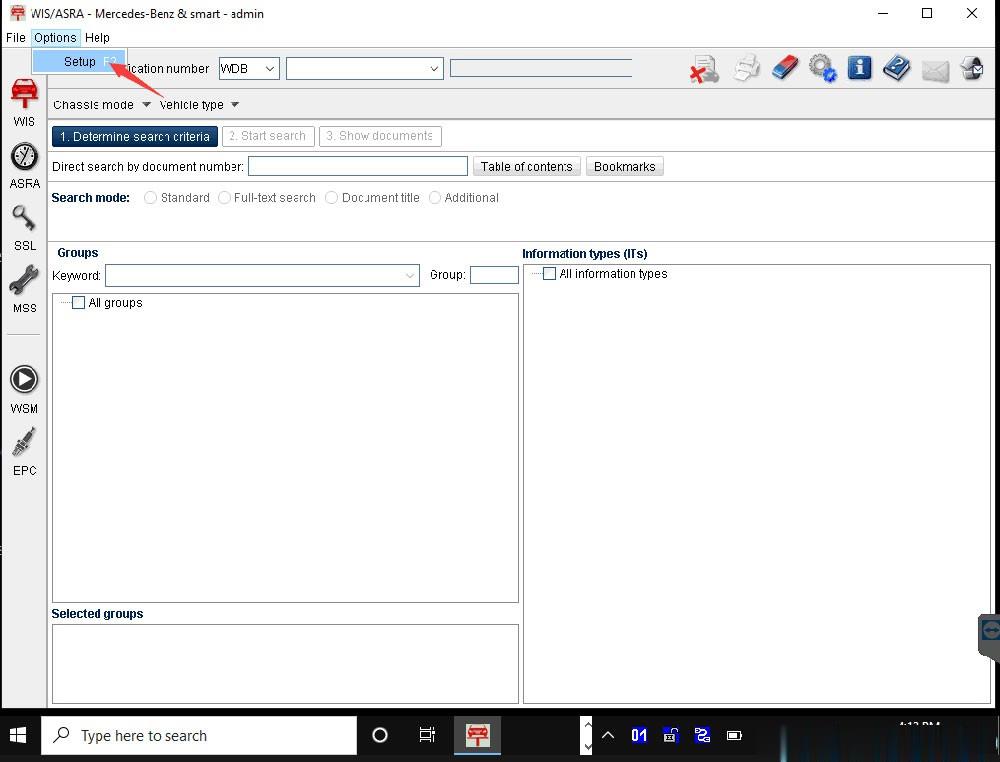The height and width of the screenshot is (762, 1000).
Task: Choose Setup from Options menu
Action: coord(79,62)
